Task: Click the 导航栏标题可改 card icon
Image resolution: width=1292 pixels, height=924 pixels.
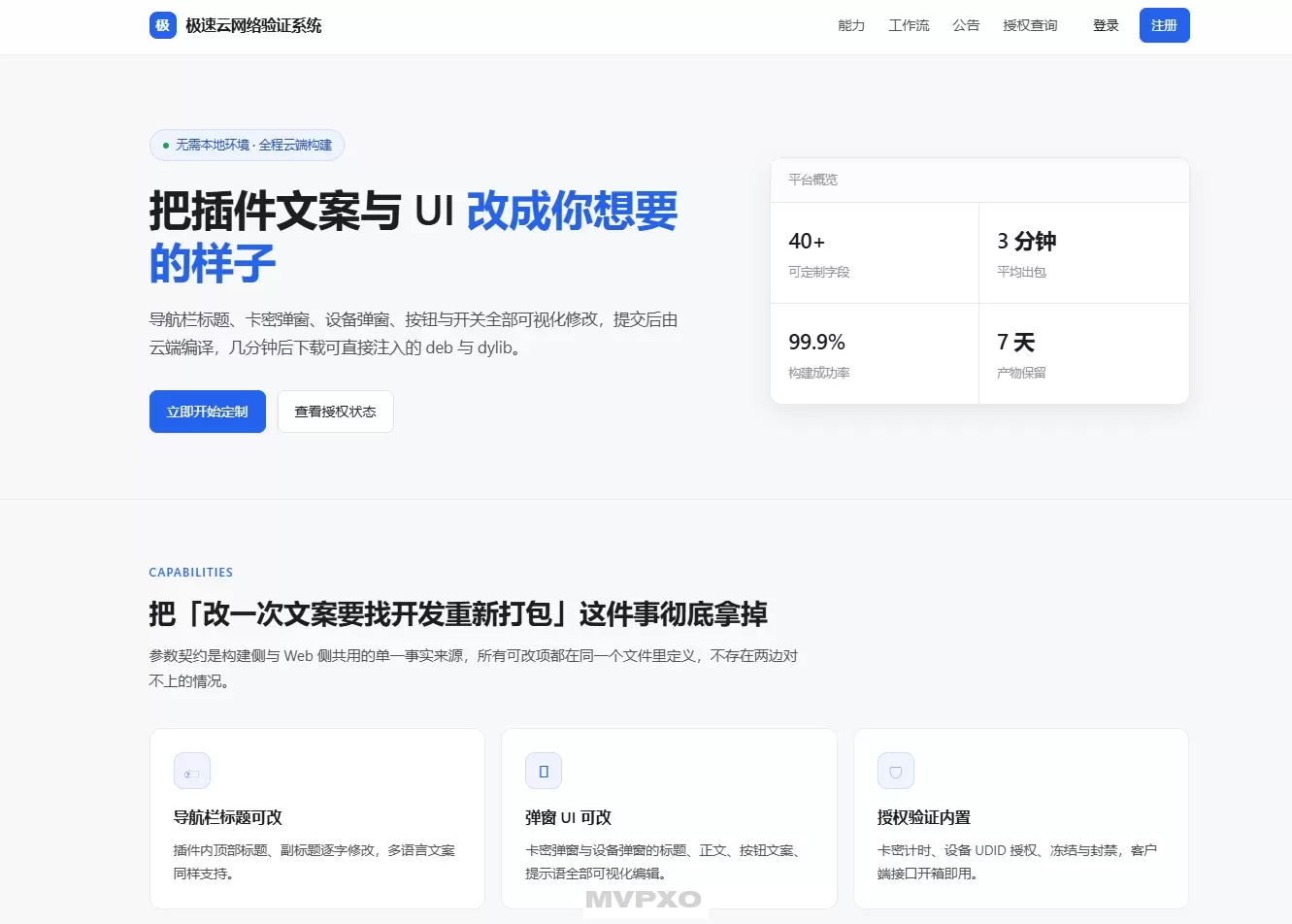Action: pyautogui.click(x=192, y=772)
